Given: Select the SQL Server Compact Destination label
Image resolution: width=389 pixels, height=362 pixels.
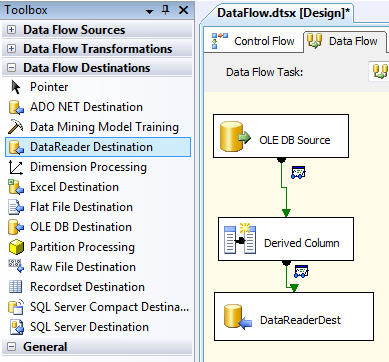Looking at the screenshot, I should tap(109, 307).
